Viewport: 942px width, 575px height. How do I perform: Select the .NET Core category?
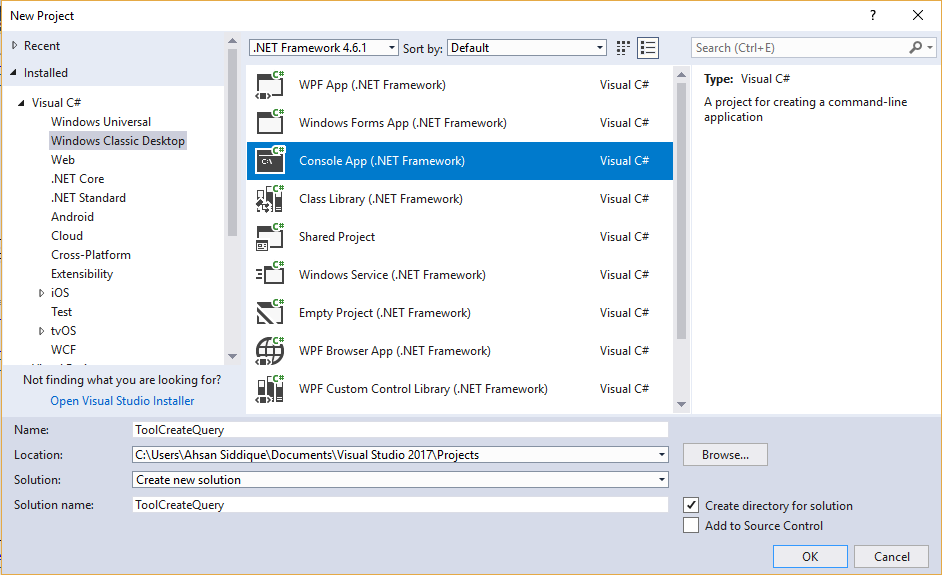[78, 179]
